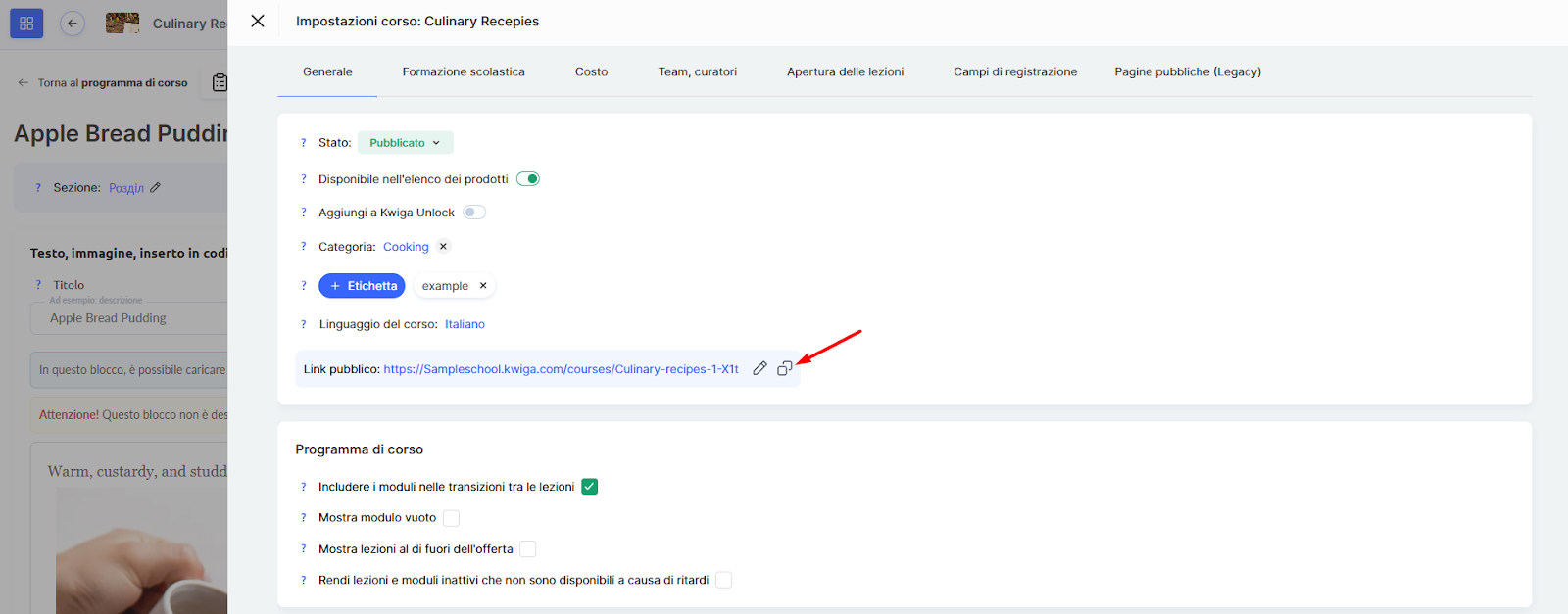This screenshot has height=614, width=1568.
Task: Enable Aggiungi a Kwiga Unlock switch
Action: (x=474, y=213)
